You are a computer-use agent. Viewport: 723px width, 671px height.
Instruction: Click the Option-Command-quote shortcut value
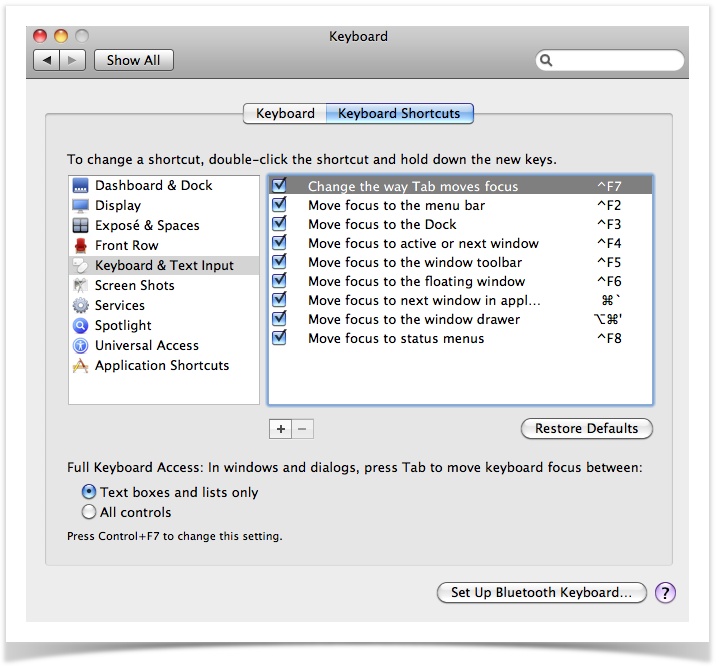pyautogui.click(x=608, y=319)
